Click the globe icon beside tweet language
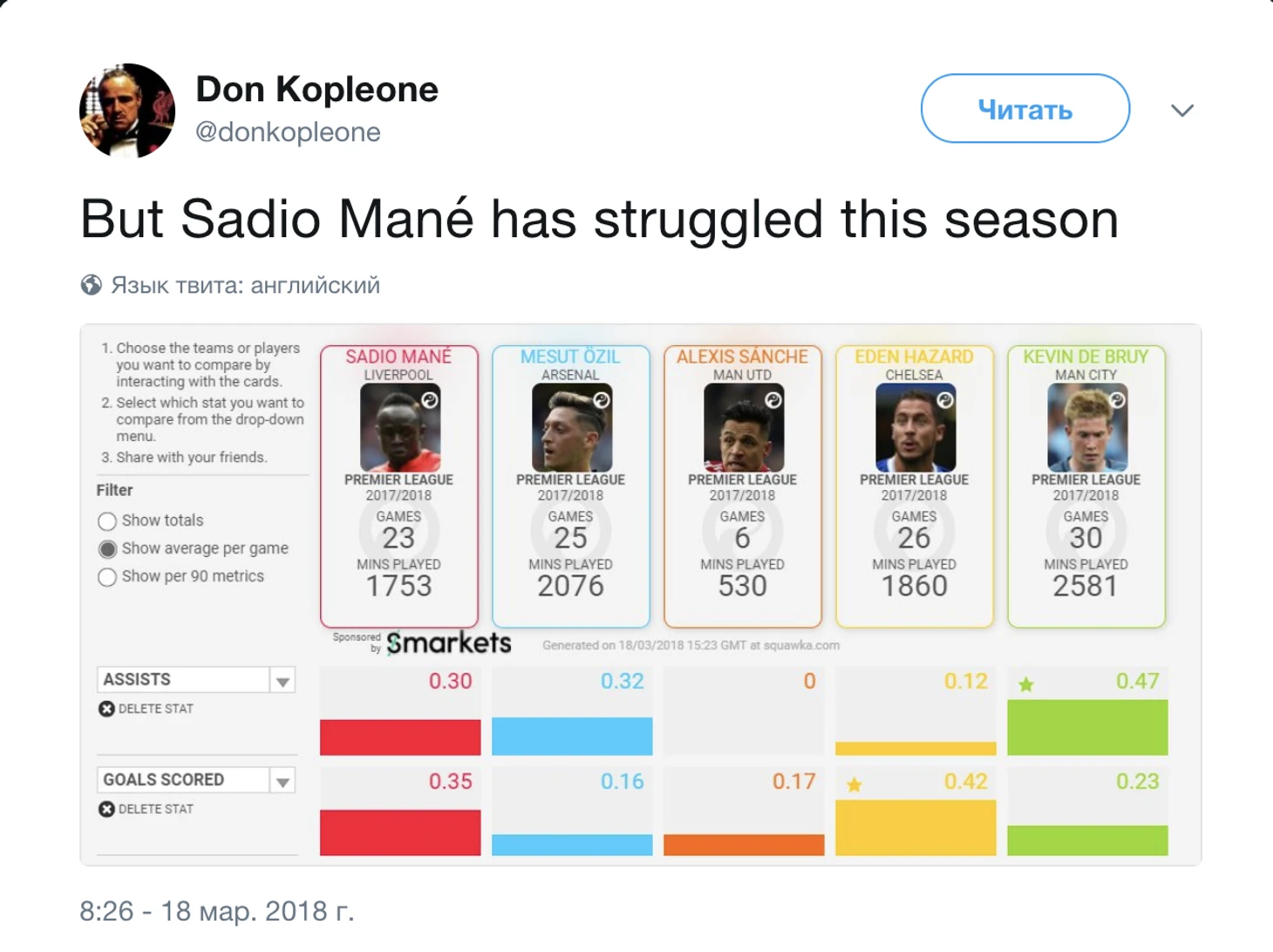 coord(92,285)
